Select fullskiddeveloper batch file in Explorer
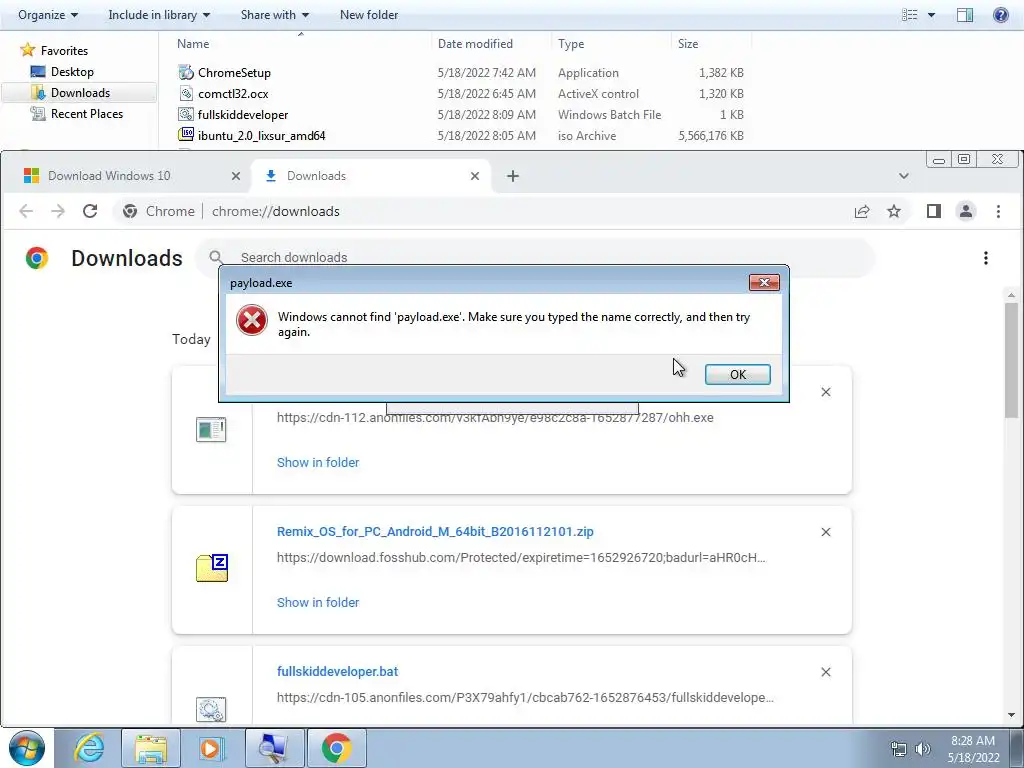 243,114
